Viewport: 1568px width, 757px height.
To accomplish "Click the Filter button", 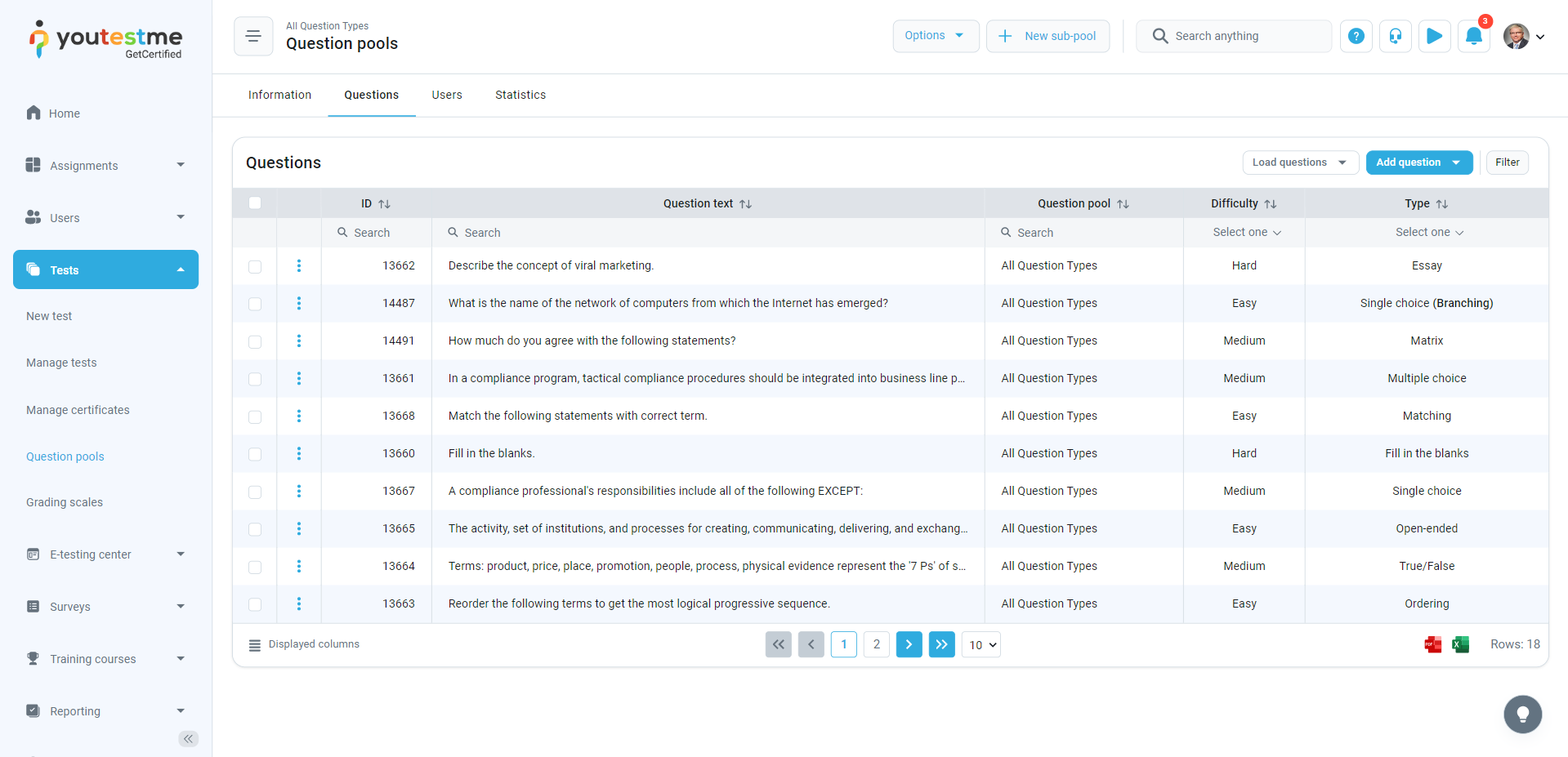I will click(1507, 163).
